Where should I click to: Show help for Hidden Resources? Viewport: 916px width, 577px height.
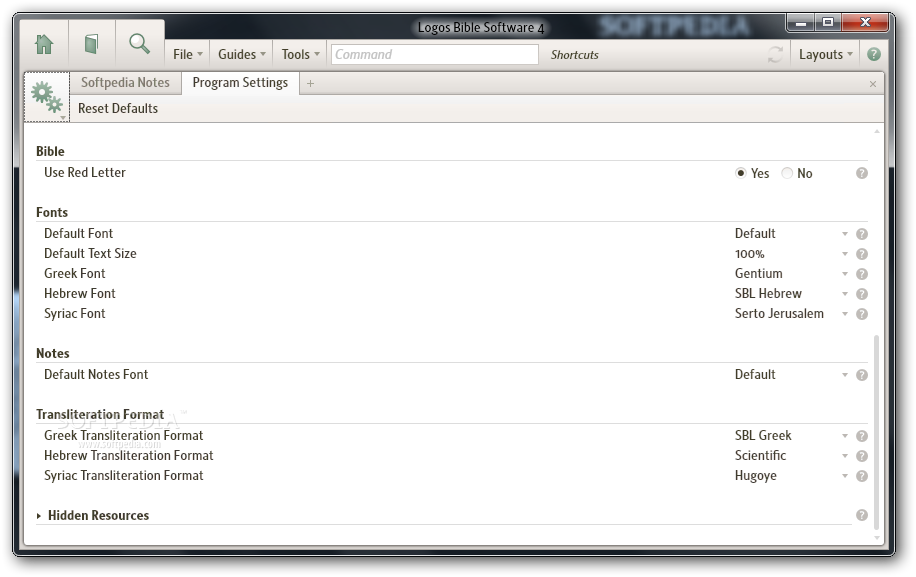(x=862, y=515)
